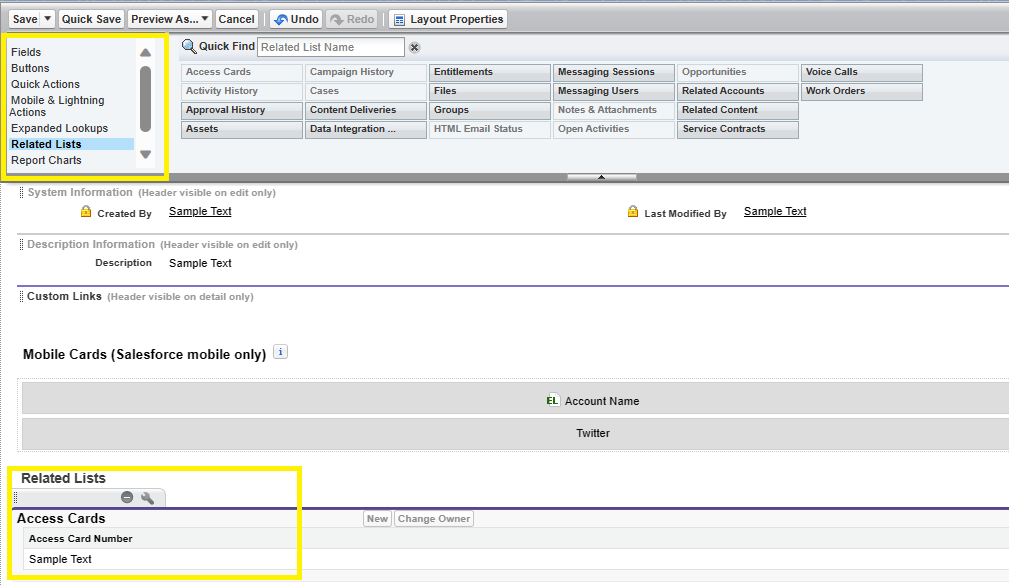
Task: Click the Redo button
Action: 352,19
